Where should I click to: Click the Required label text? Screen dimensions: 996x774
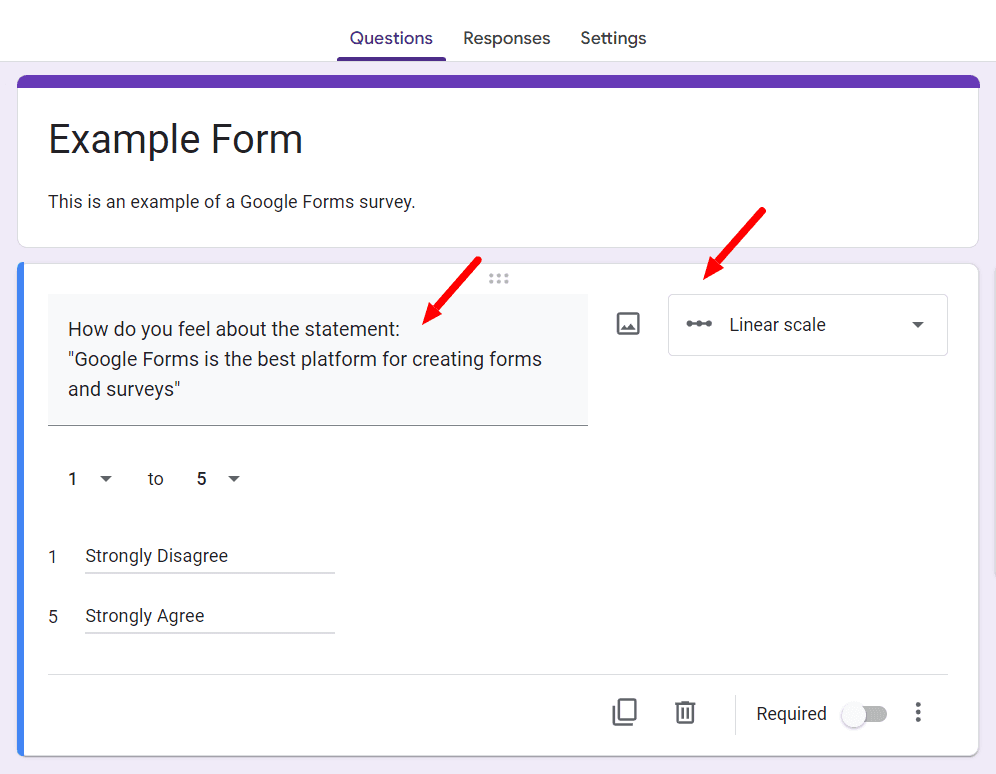[791, 714]
